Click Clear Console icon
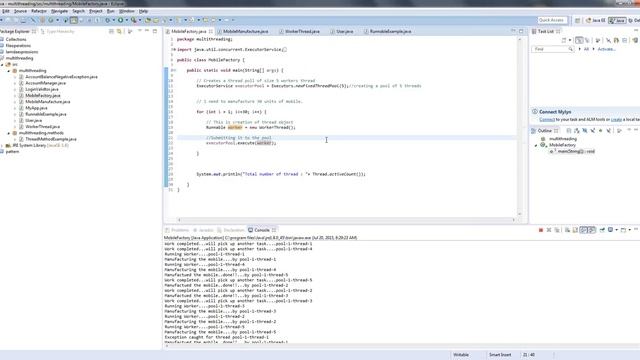 pyautogui.click(x=567, y=230)
